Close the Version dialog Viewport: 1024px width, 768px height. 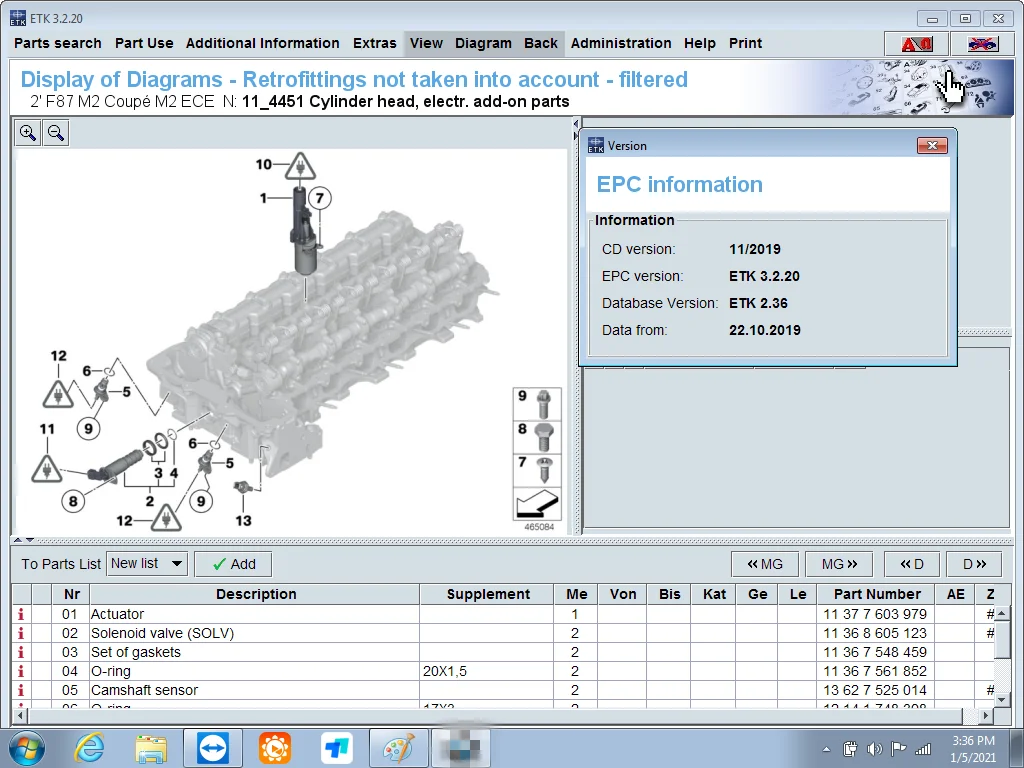932,145
